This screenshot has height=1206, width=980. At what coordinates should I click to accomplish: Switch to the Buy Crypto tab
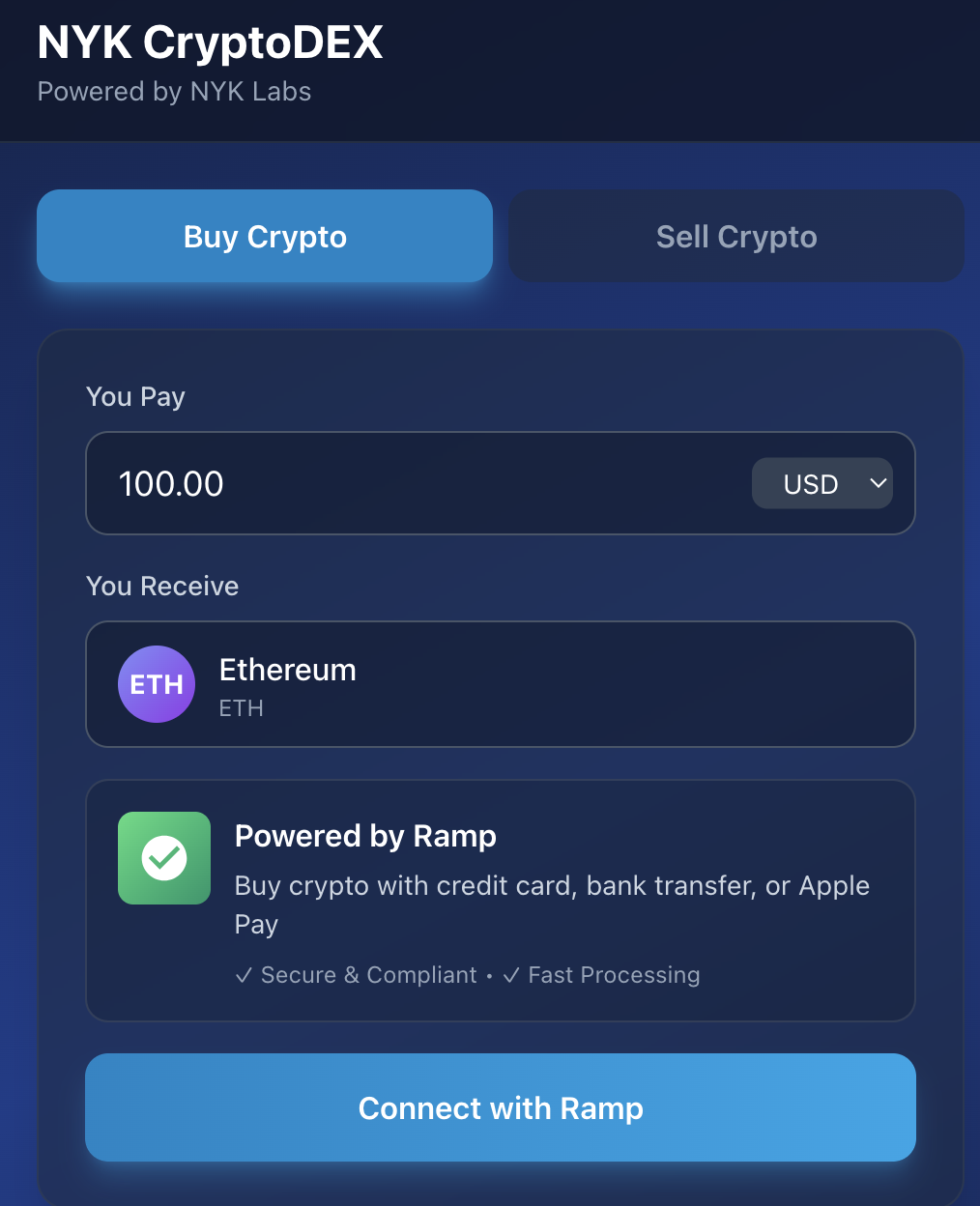tap(265, 237)
